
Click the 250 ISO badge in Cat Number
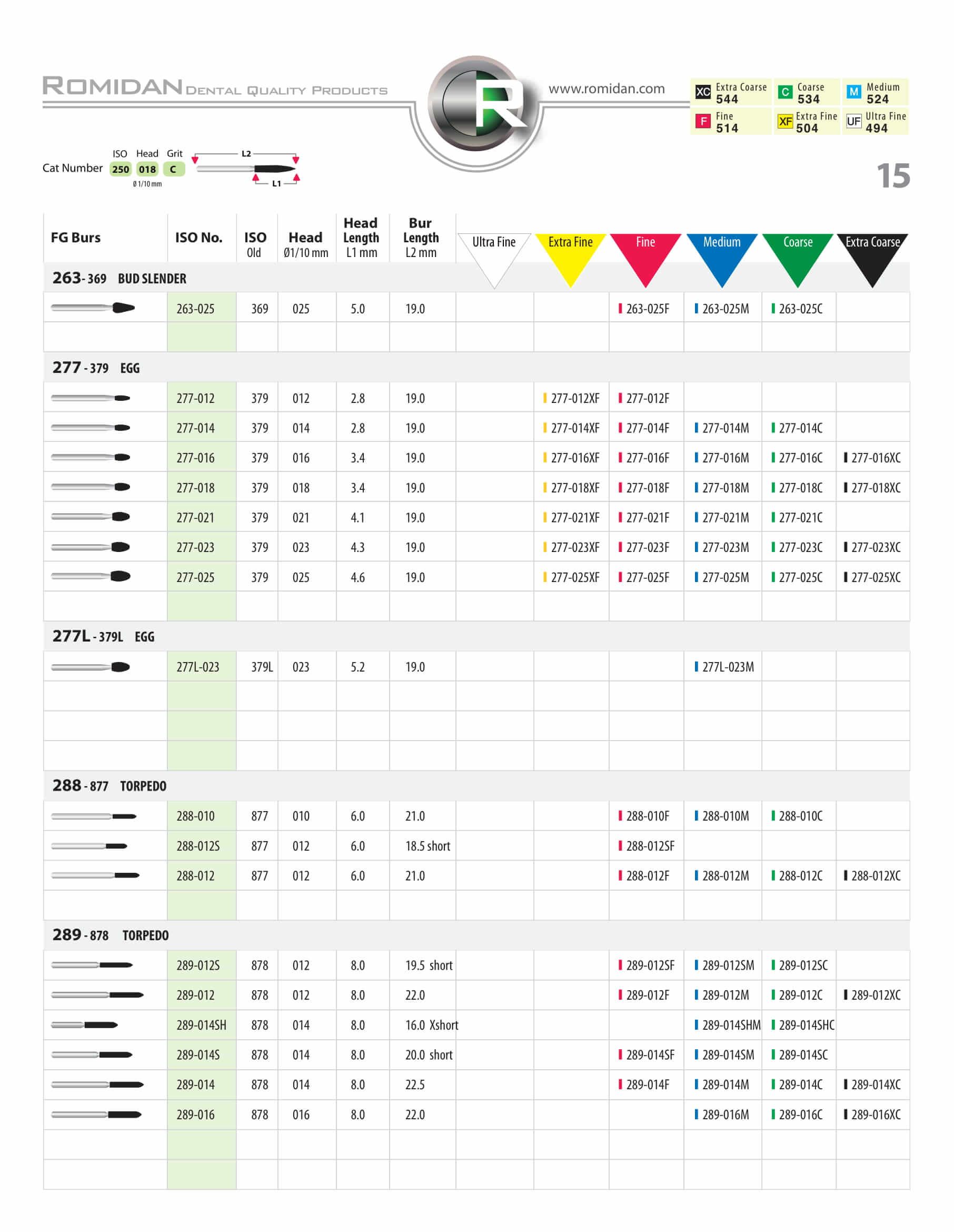(x=120, y=169)
